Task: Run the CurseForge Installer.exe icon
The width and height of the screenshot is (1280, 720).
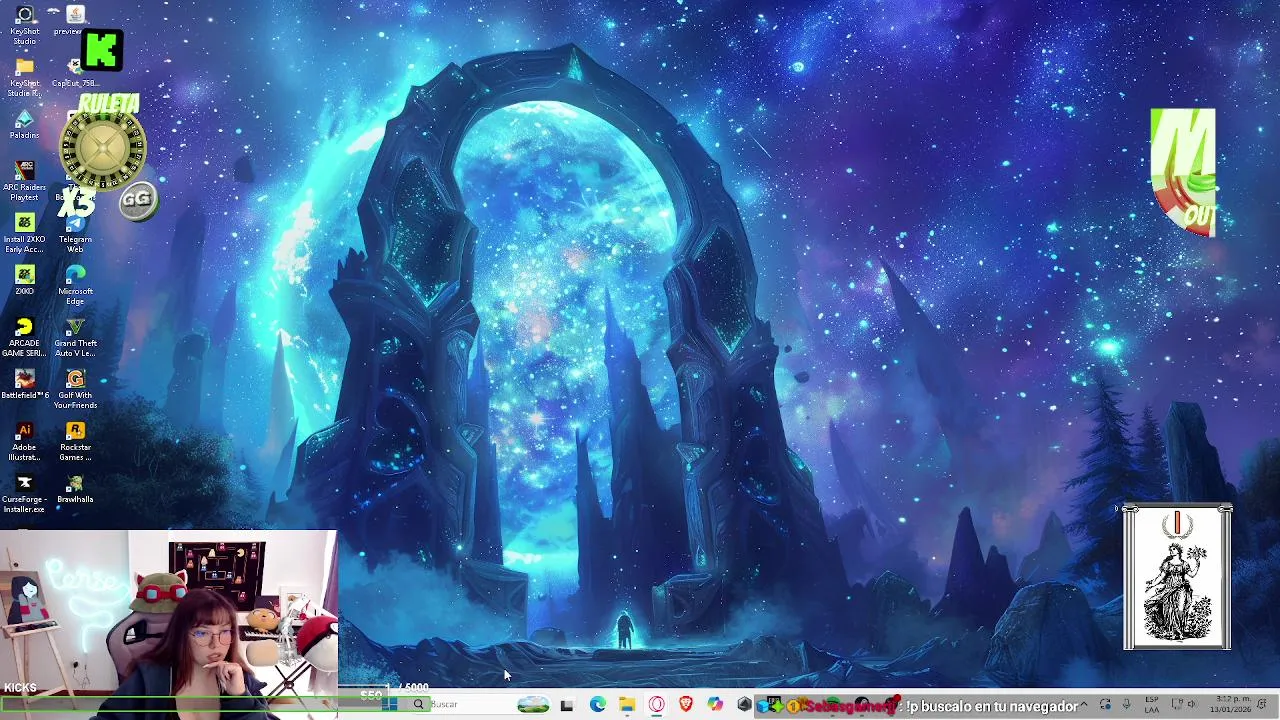Action: coord(25,493)
